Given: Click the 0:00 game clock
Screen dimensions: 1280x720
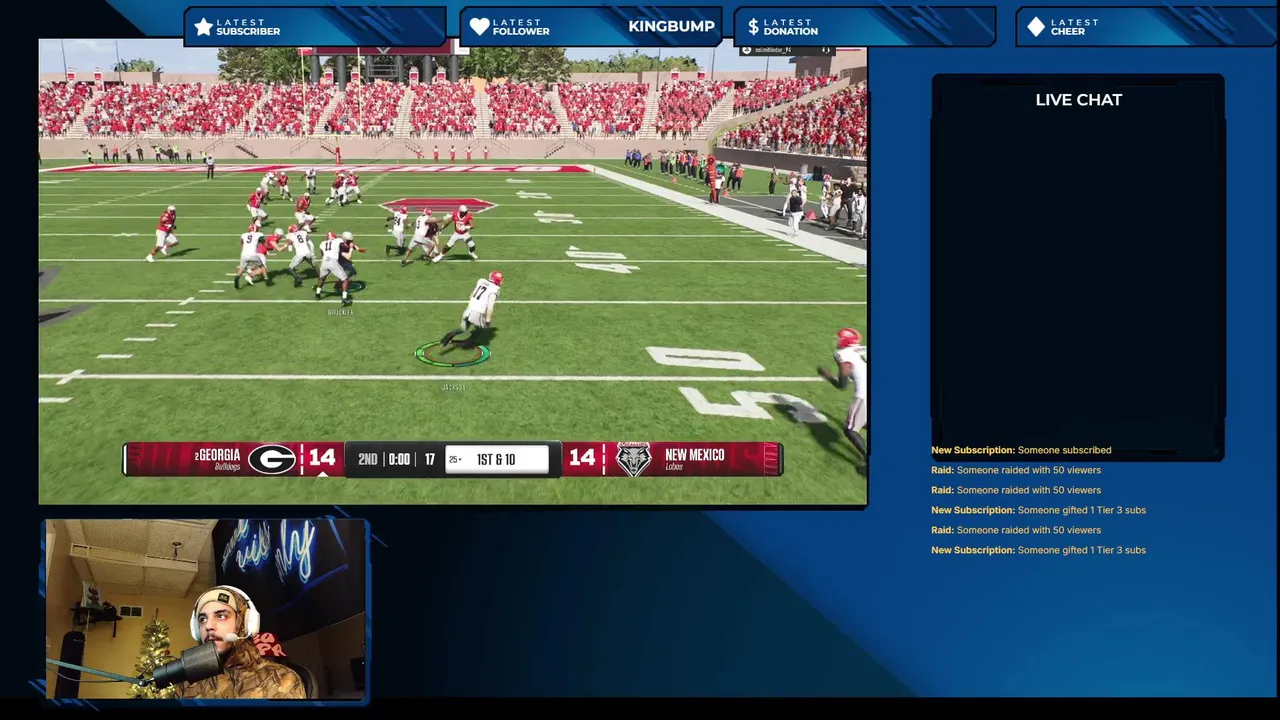Looking at the screenshot, I should point(399,459).
